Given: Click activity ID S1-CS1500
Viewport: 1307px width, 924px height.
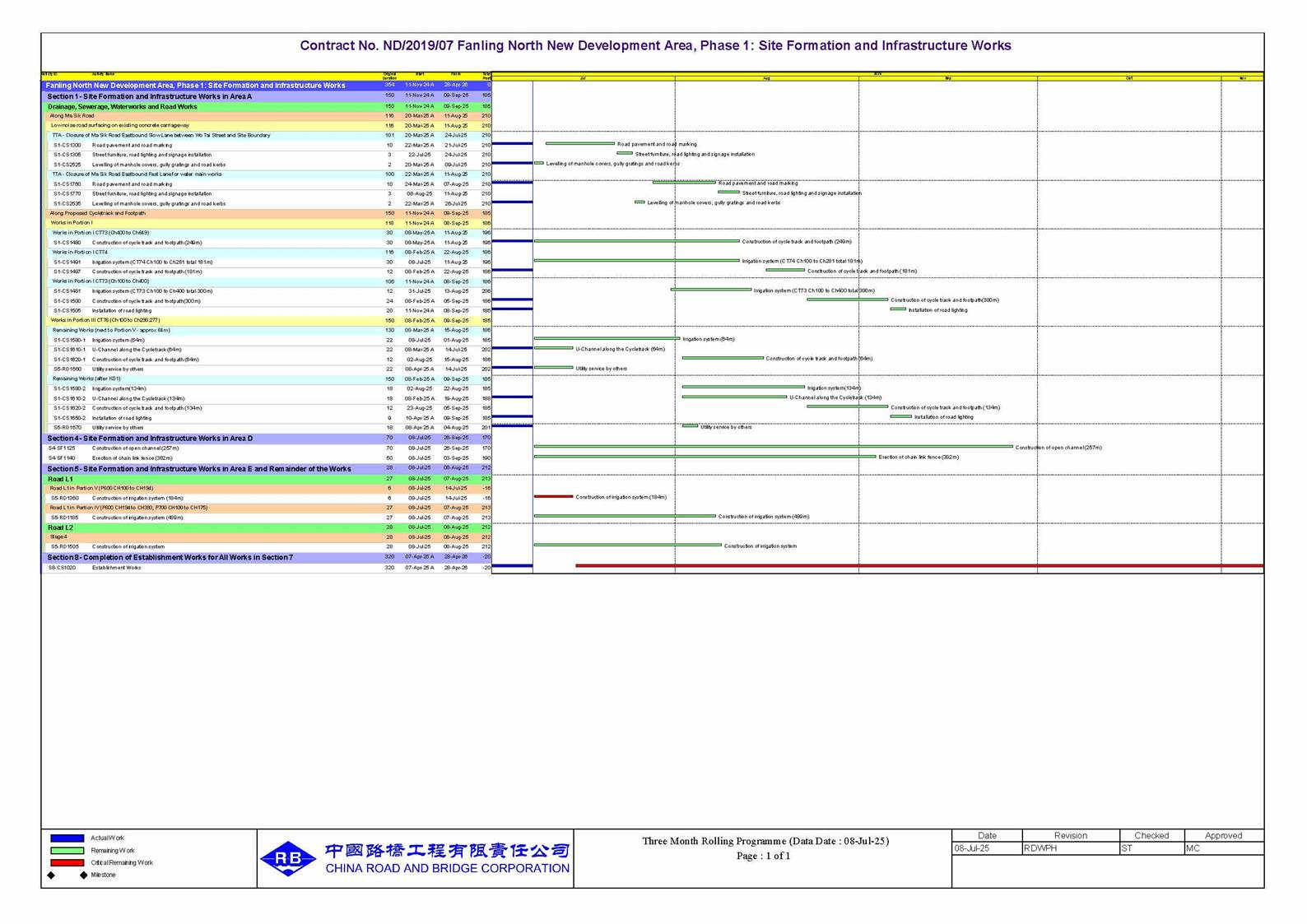Looking at the screenshot, I should [67, 301].
